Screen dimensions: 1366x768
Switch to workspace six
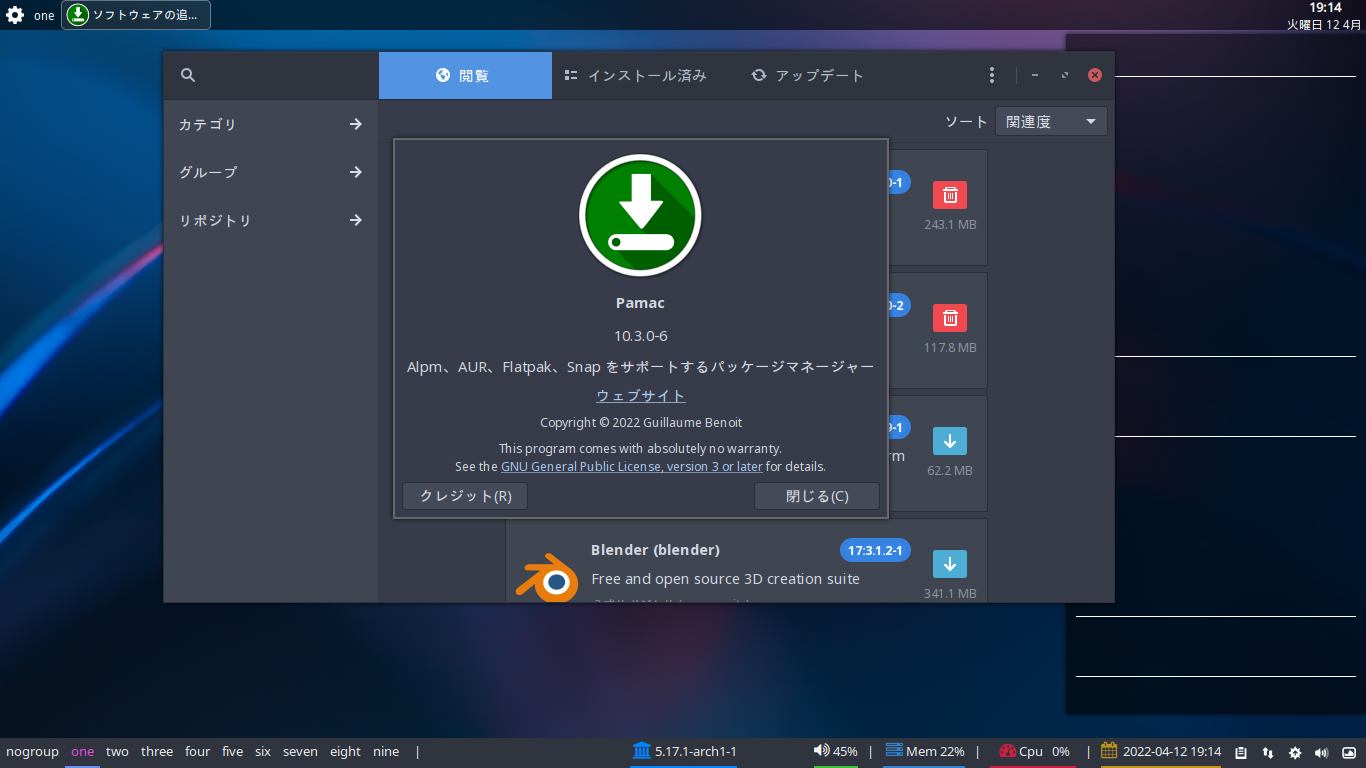click(x=263, y=752)
